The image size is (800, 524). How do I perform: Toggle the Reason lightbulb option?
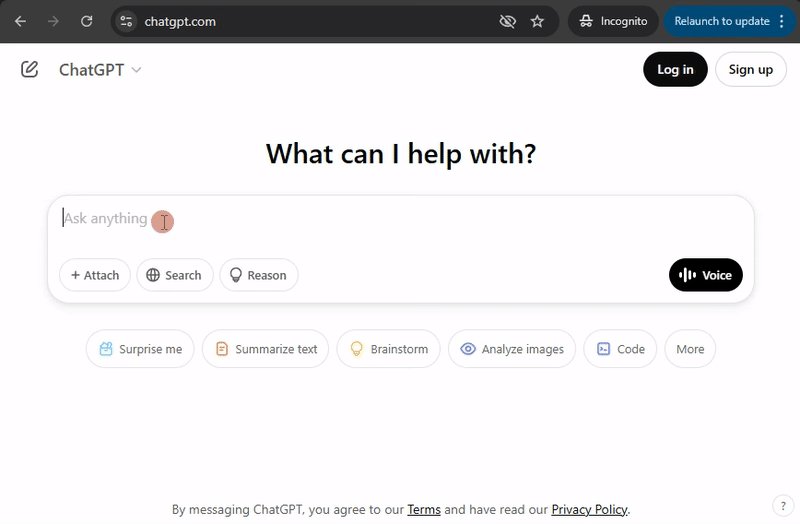tap(259, 276)
